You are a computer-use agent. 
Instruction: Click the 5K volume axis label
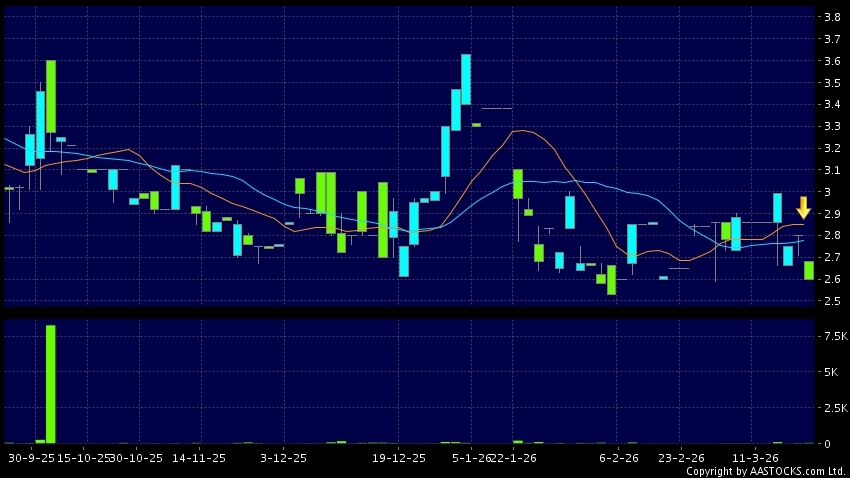832,372
